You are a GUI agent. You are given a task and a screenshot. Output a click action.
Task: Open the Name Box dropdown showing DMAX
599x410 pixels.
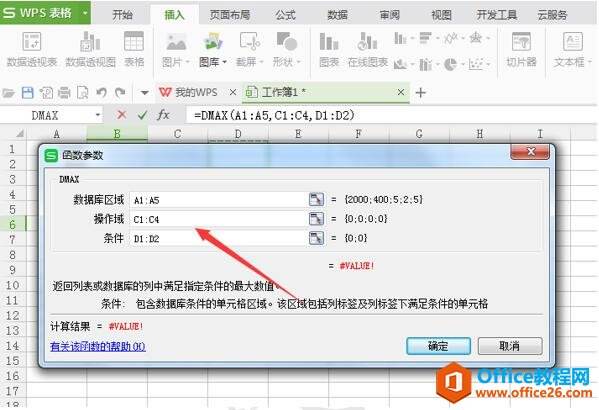tap(98, 115)
